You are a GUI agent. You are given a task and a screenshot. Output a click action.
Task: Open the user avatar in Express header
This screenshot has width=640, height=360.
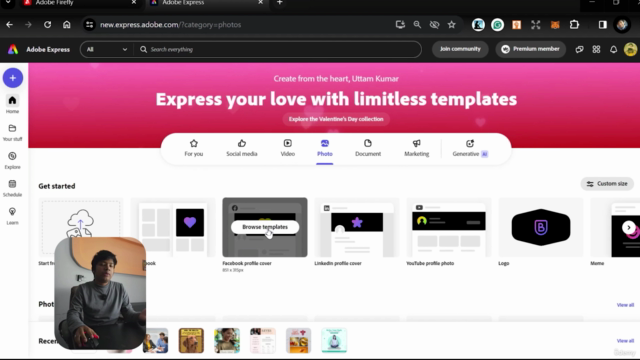click(631, 49)
